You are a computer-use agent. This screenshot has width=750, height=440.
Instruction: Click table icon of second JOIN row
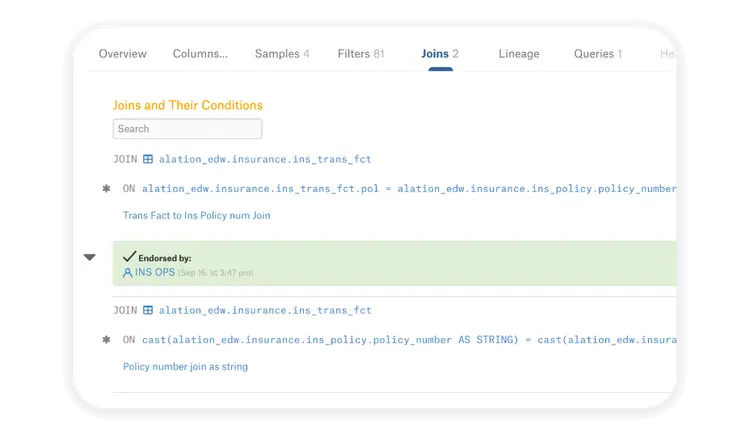148,310
